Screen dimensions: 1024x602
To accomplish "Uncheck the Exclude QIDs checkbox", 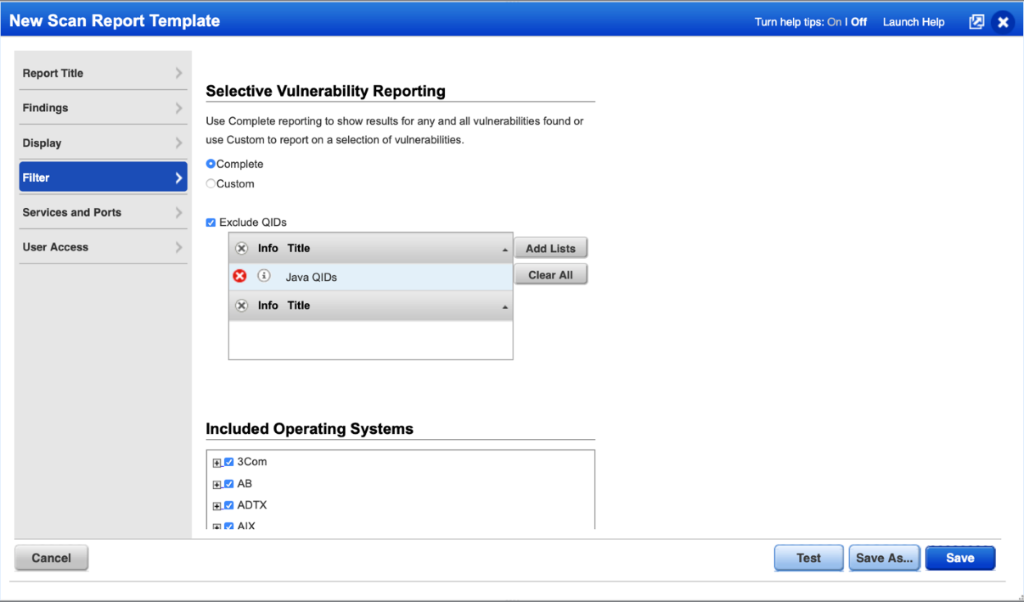I will (x=210, y=223).
